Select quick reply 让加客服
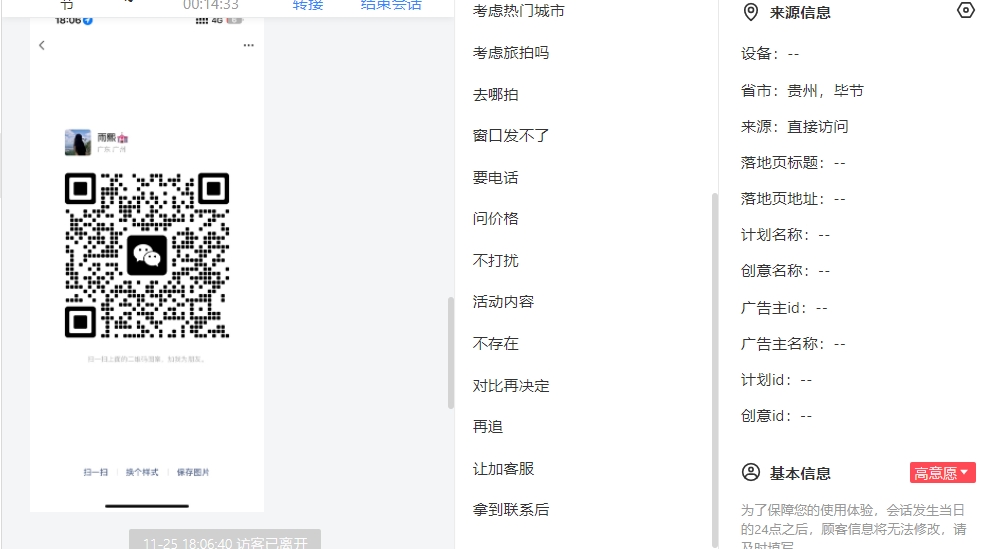This screenshot has width=994, height=549. tap(503, 468)
